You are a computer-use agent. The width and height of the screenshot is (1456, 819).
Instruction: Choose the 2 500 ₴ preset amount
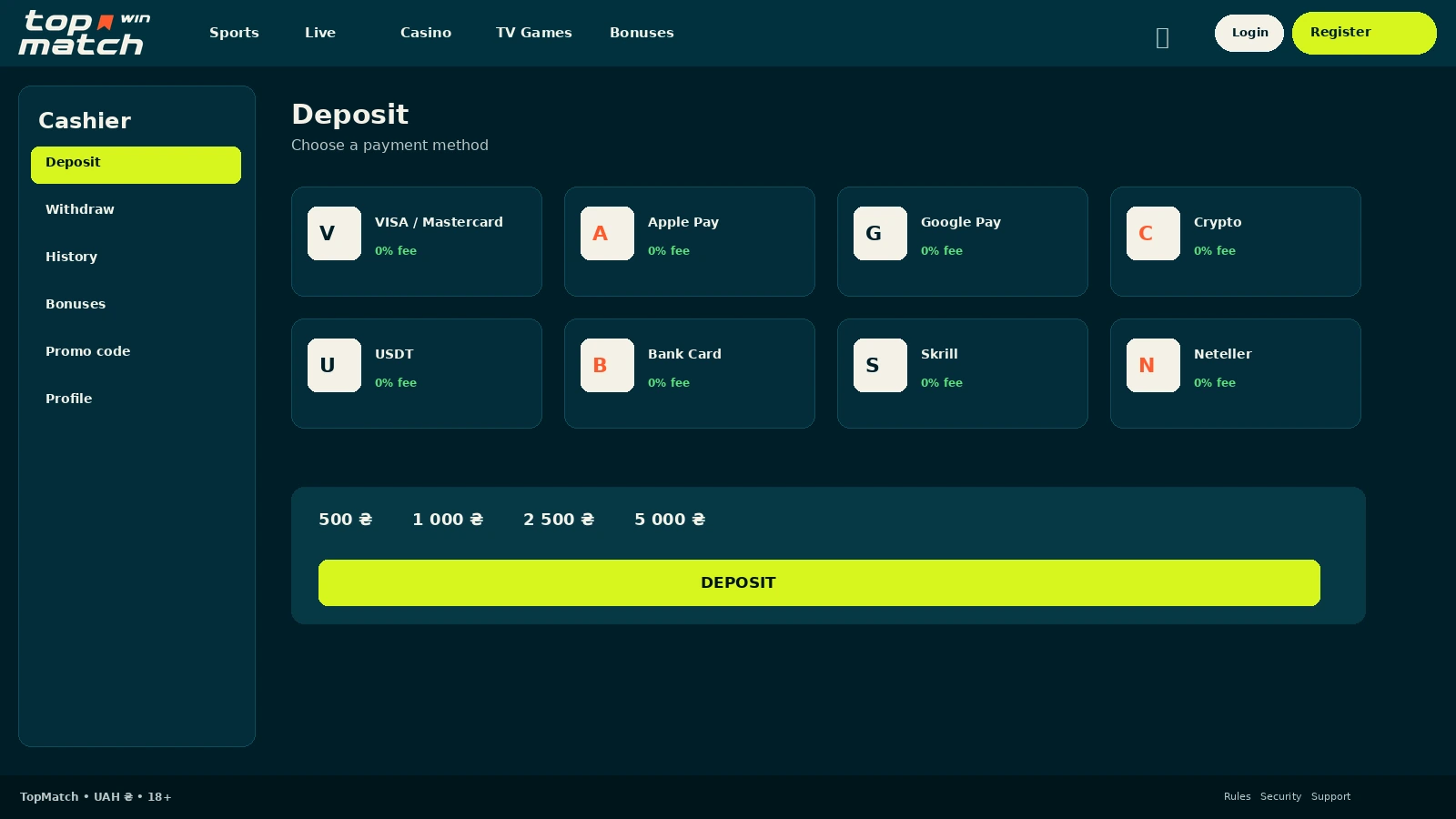click(x=559, y=519)
